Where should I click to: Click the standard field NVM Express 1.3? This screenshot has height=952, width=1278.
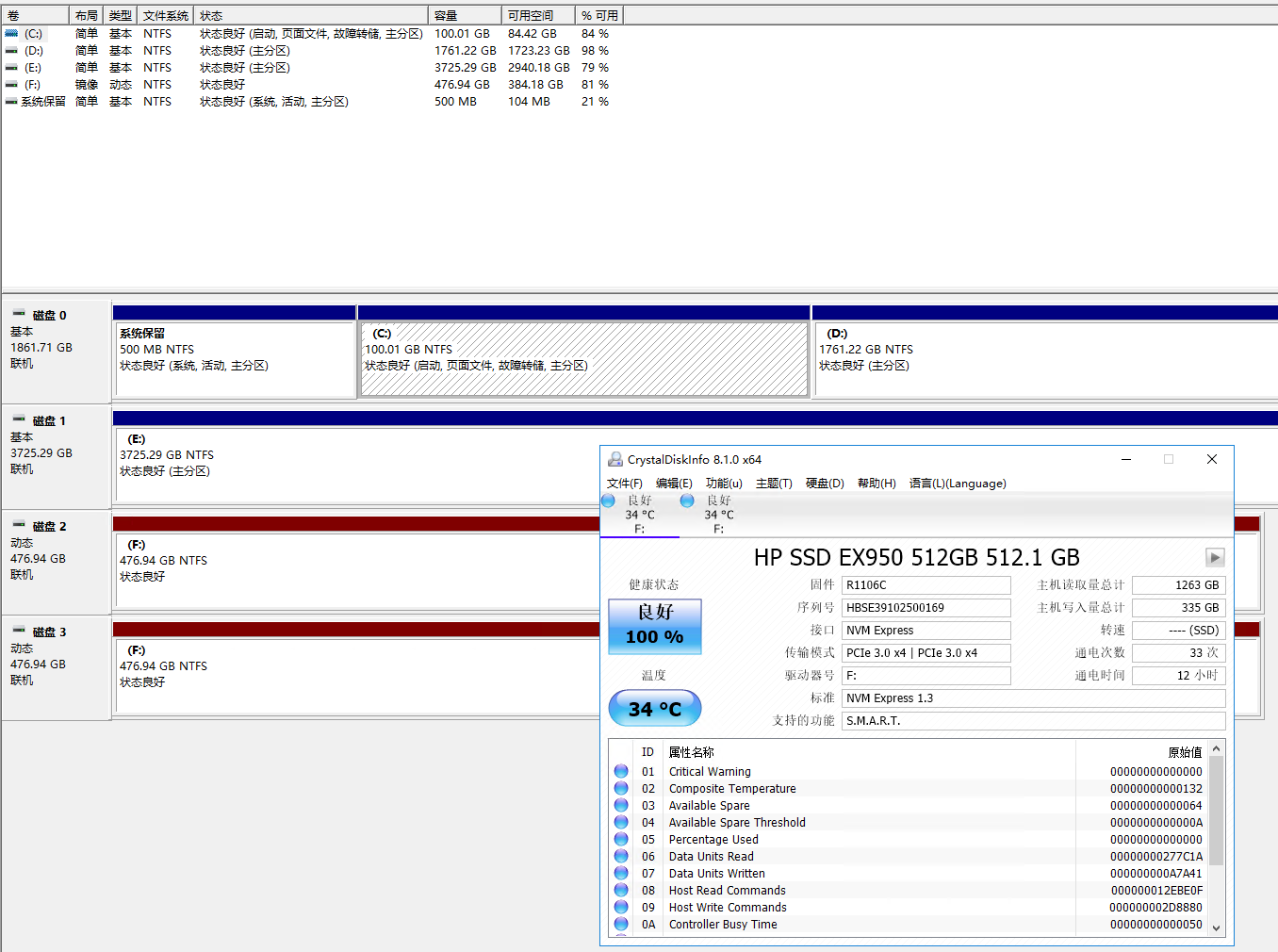pyautogui.click(x=1034, y=698)
